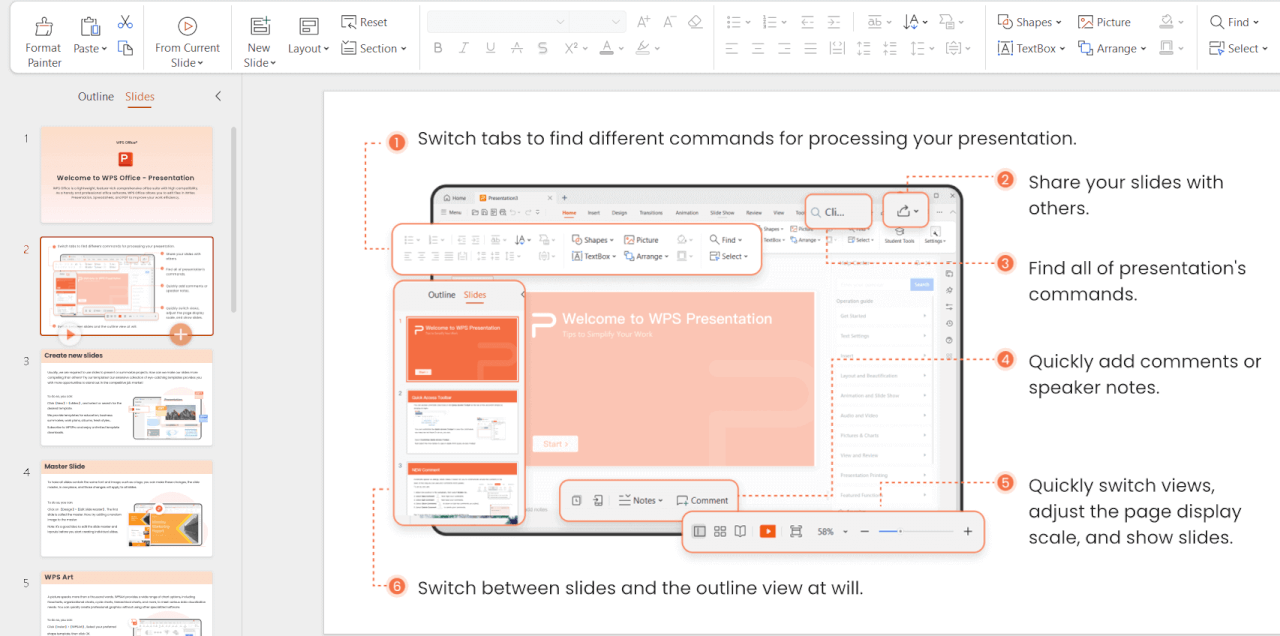
Task: Toggle center alignment
Action: [758, 48]
